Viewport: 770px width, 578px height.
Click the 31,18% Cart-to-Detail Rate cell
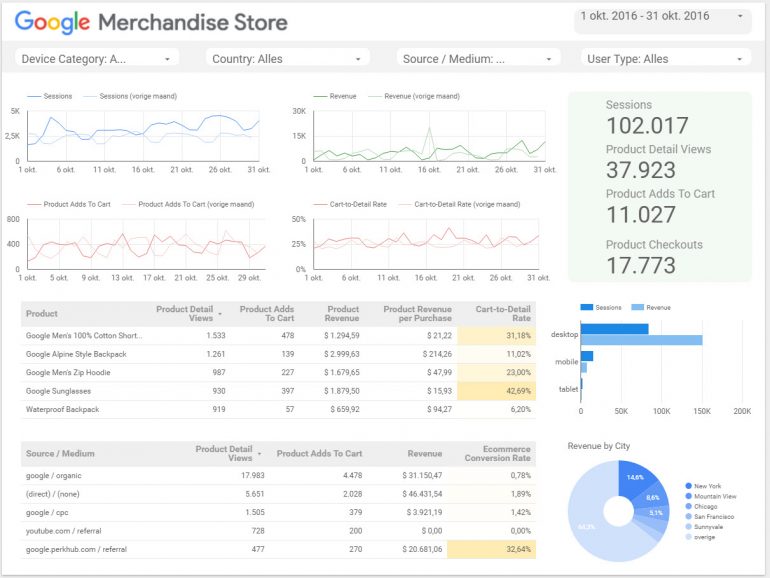(x=496, y=336)
